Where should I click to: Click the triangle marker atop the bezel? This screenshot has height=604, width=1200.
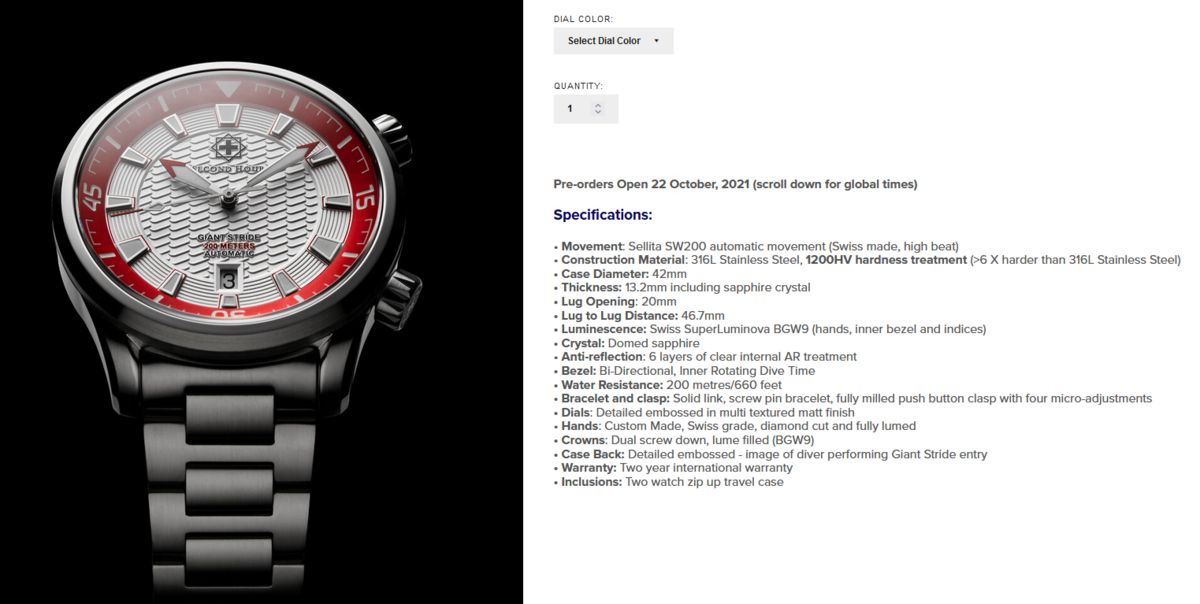pyautogui.click(x=228, y=91)
